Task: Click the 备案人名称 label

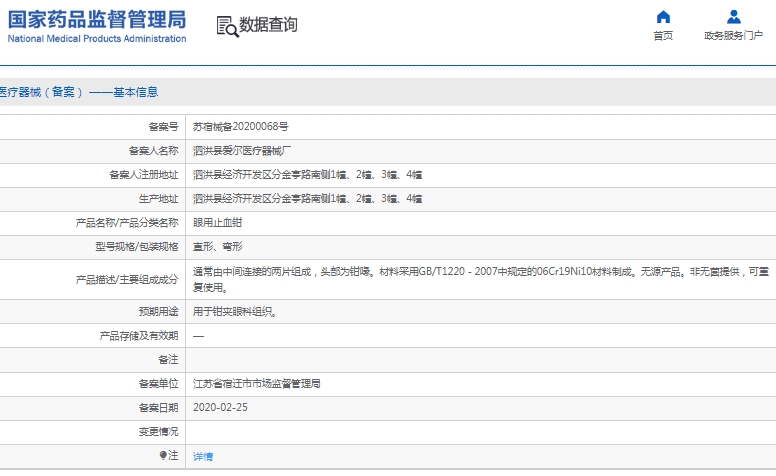Action: [153, 150]
